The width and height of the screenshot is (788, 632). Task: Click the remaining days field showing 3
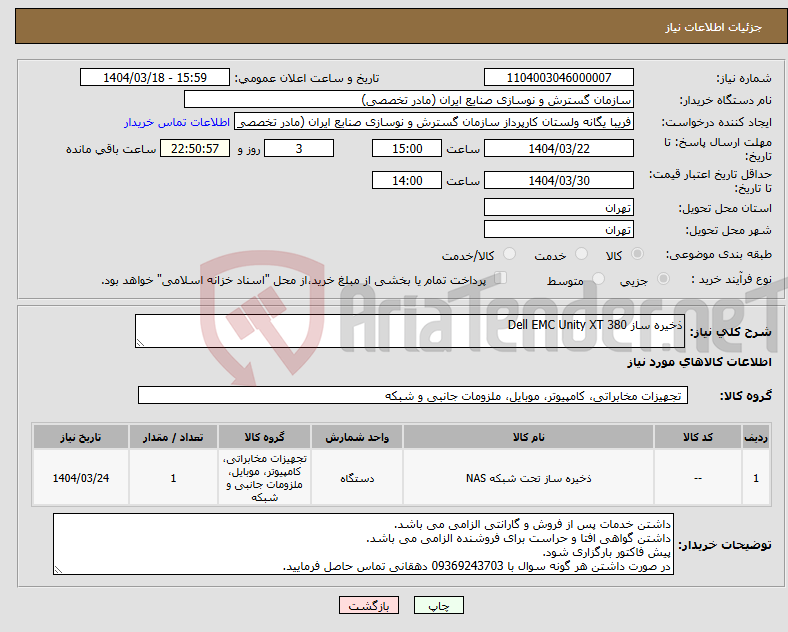(299, 148)
